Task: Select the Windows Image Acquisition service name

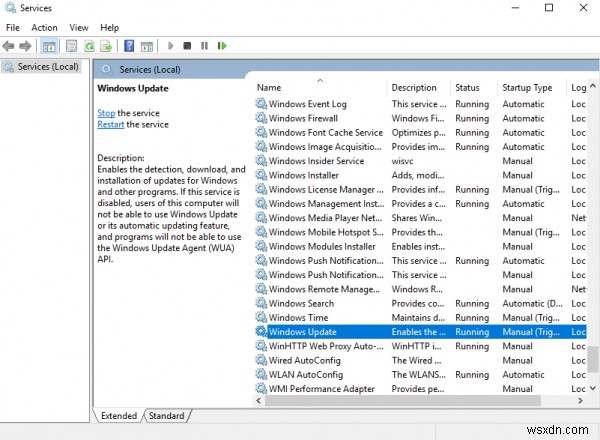Action: click(325, 147)
